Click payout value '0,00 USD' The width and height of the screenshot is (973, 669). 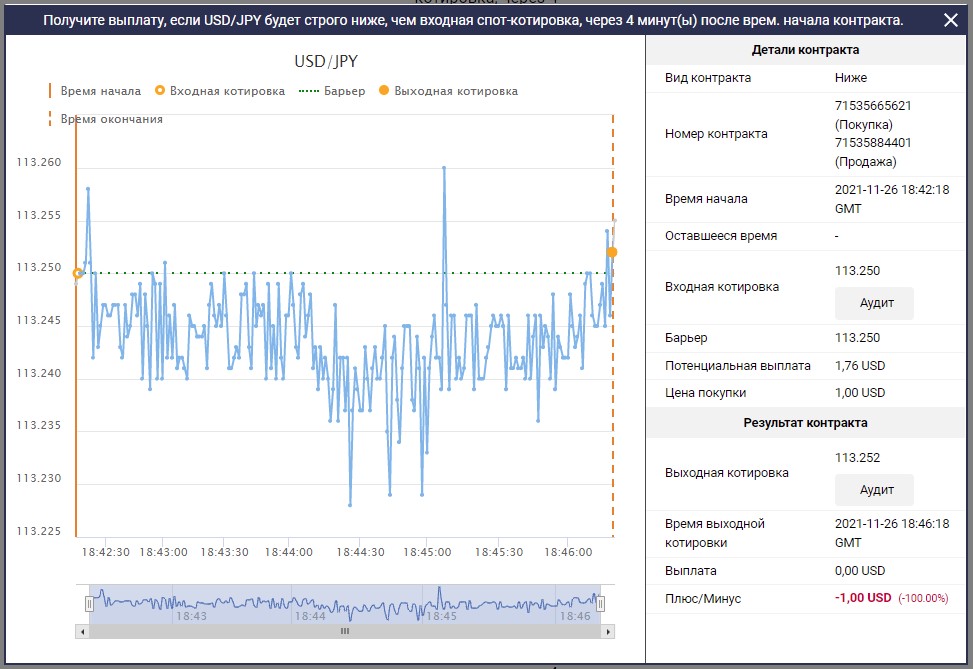[x=859, y=571]
